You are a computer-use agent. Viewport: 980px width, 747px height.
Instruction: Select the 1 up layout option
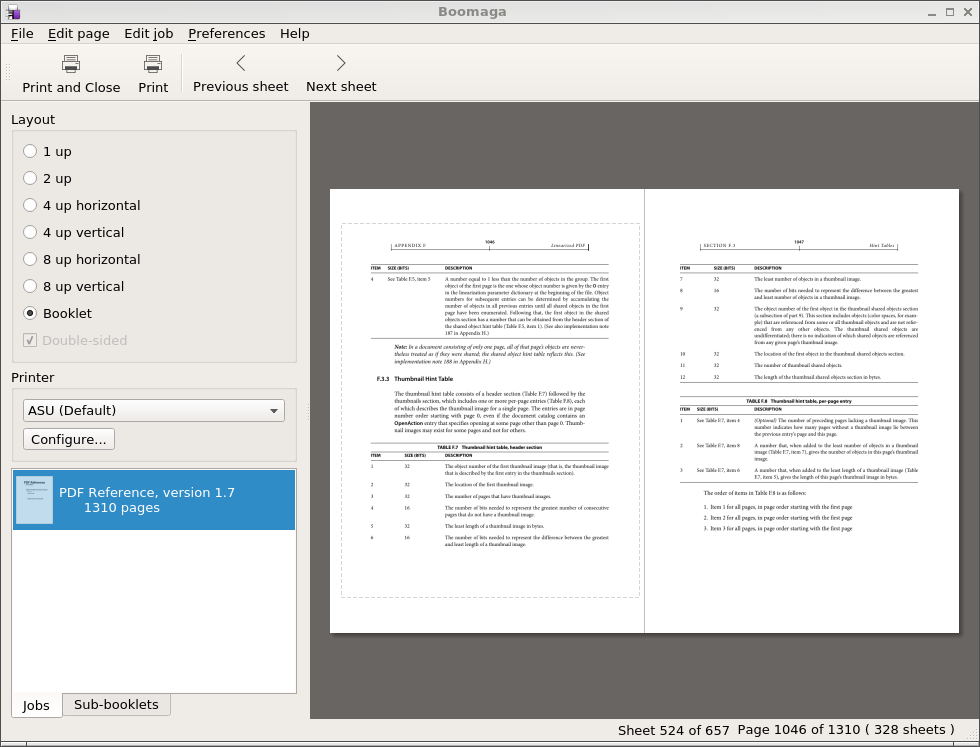[30, 151]
